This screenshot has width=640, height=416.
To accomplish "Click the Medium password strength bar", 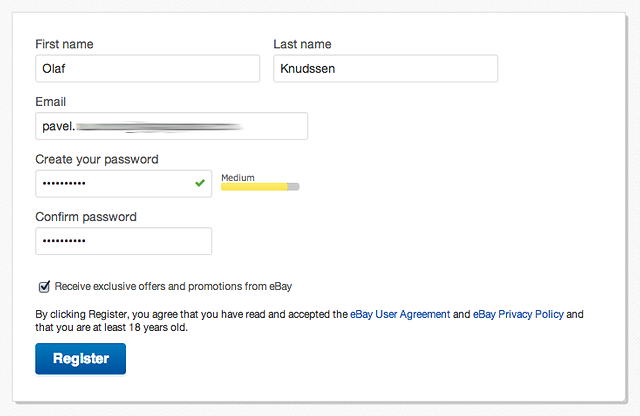I will 260,187.
